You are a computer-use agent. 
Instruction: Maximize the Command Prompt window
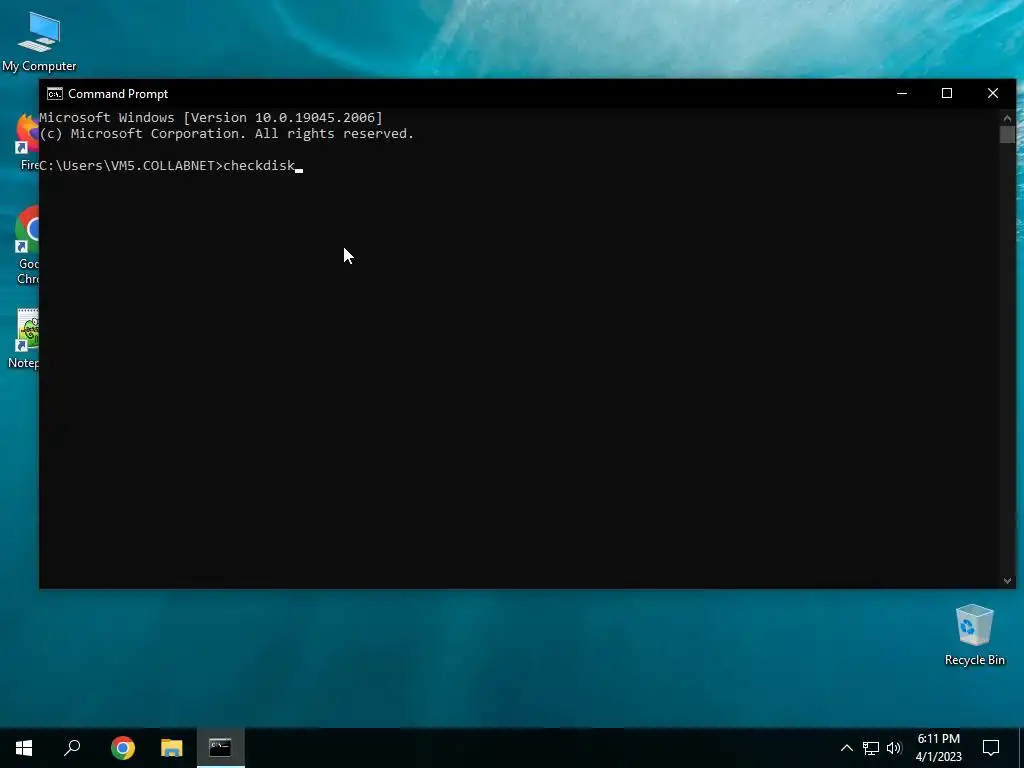(947, 93)
